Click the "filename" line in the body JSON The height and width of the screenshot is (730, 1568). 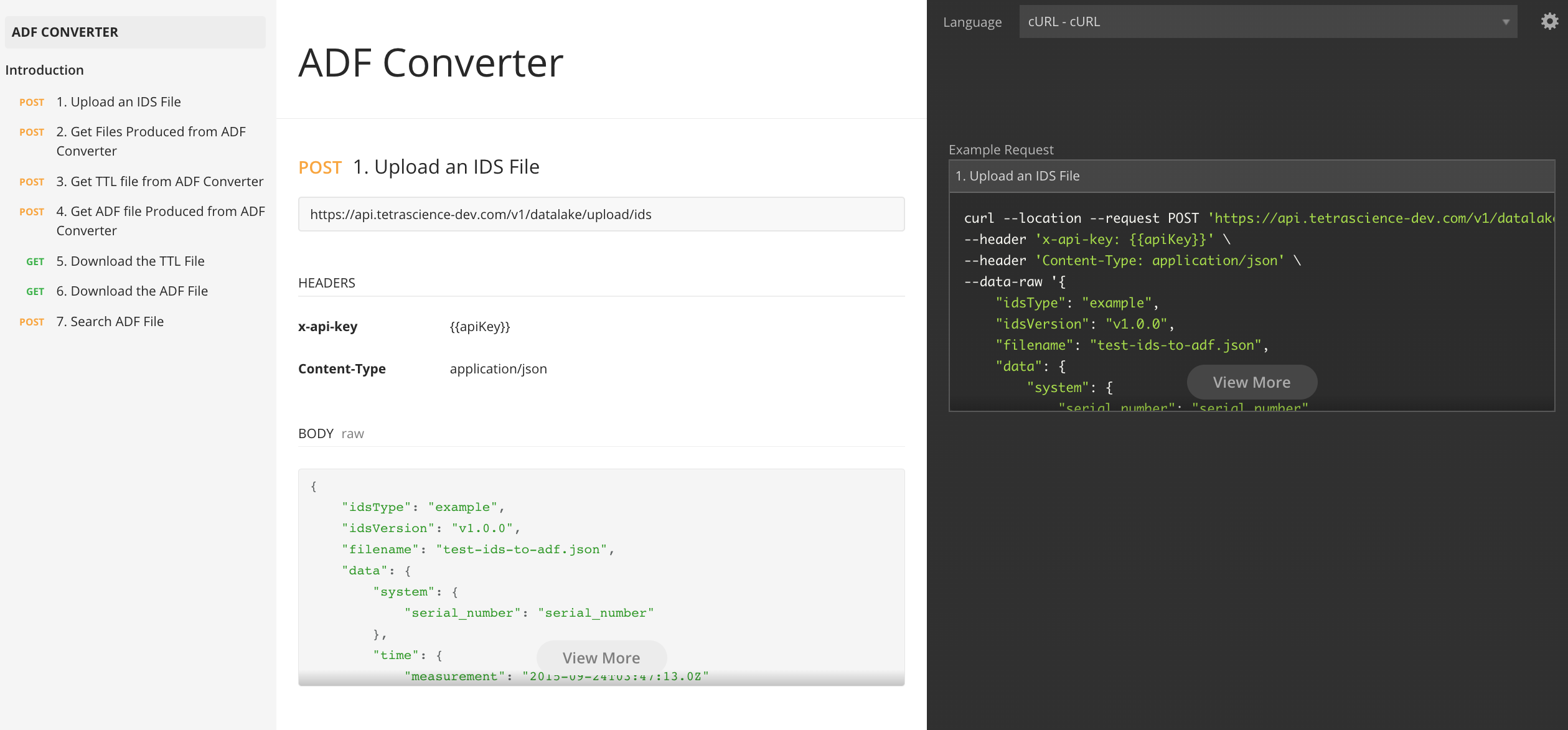click(477, 550)
